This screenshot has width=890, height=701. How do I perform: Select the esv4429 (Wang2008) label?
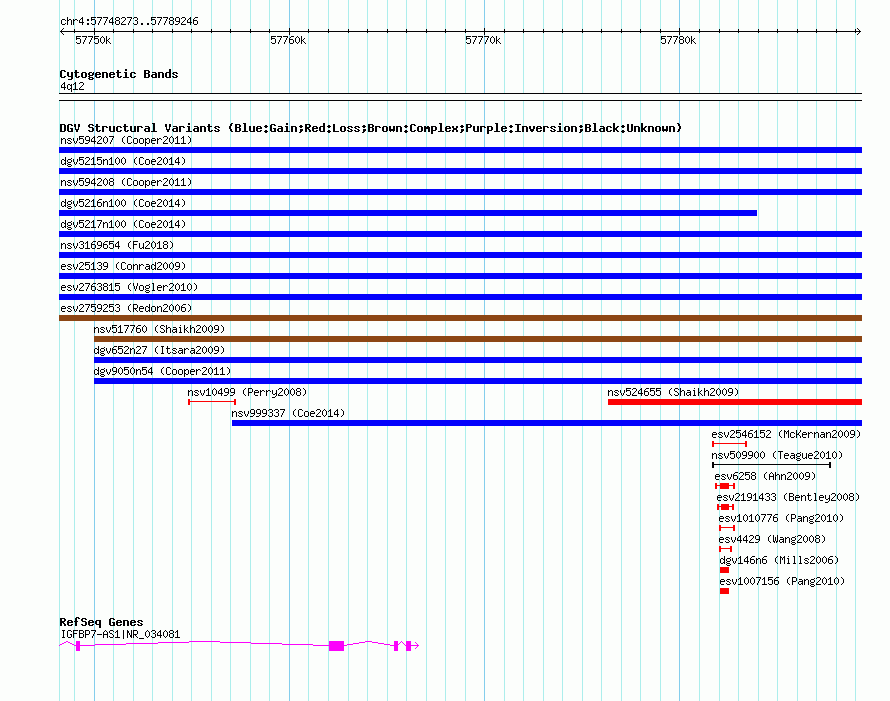[x=772, y=539]
